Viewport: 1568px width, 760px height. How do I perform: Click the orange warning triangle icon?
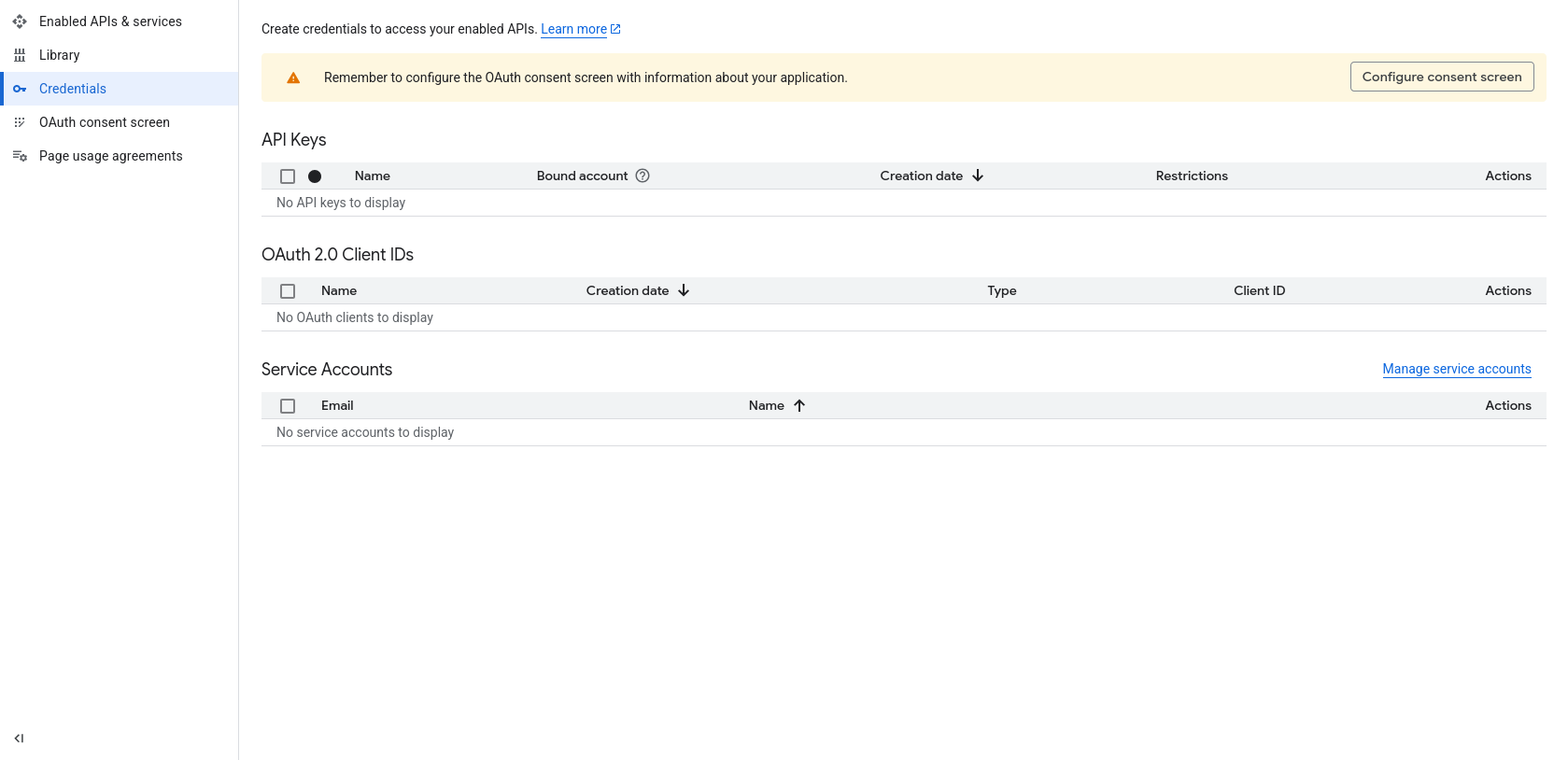[293, 77]
